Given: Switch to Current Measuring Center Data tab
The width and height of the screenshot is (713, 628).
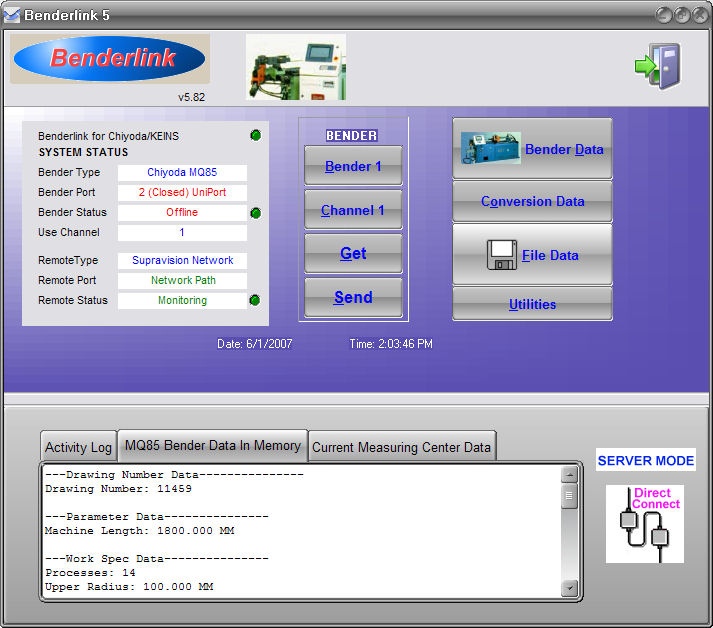Looking at the screenshot, I should tap(401, 447).
